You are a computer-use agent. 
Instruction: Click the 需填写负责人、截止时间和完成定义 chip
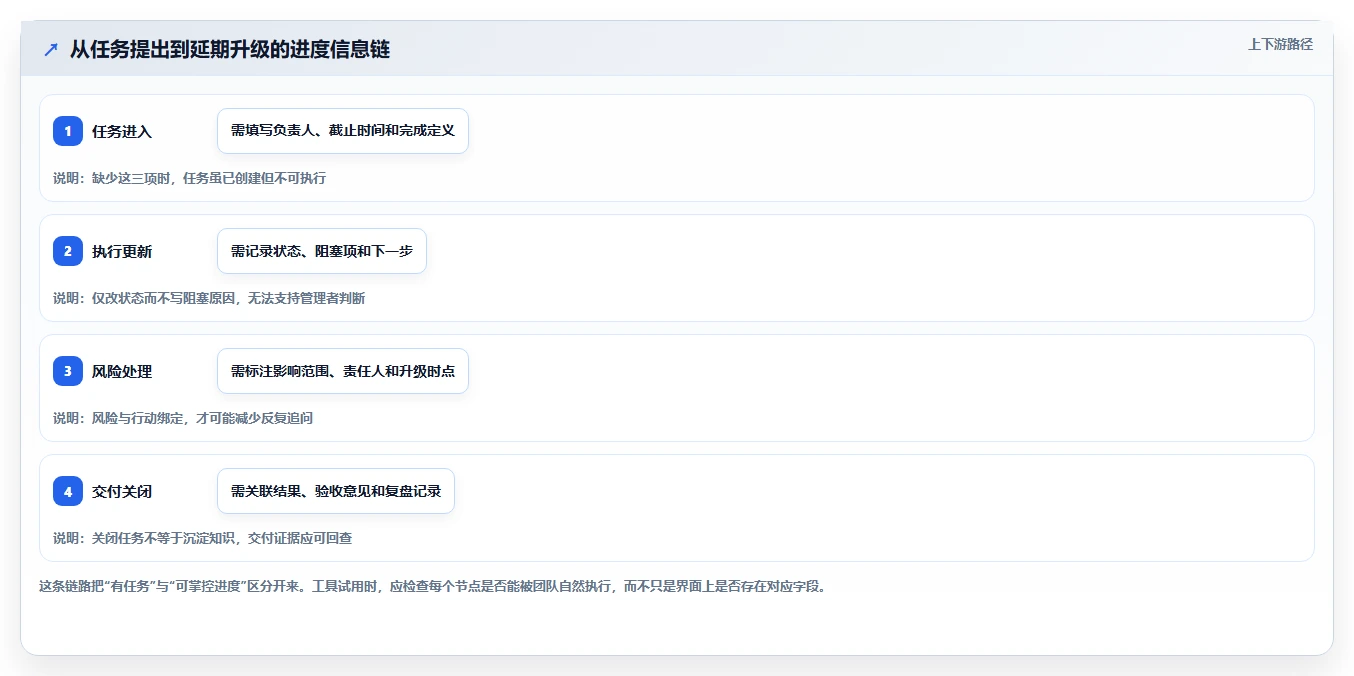(x=343, y=131)
